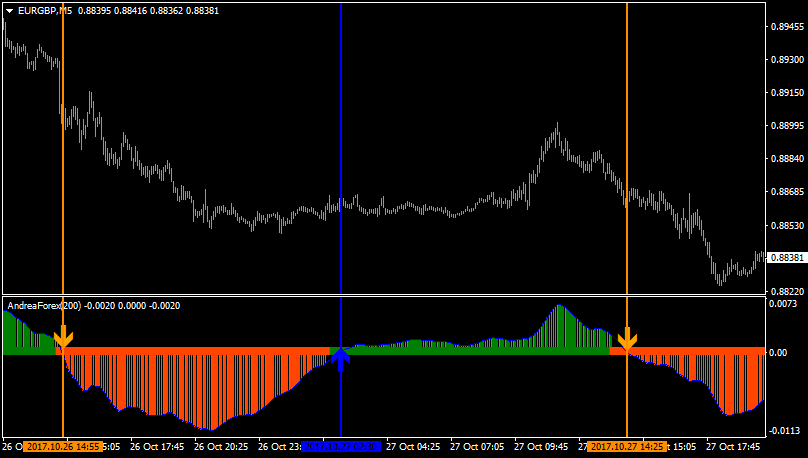This screenshot has height=458, width=808.
Task: Click the 0.88840 price axis label
Action: (786, 159)
